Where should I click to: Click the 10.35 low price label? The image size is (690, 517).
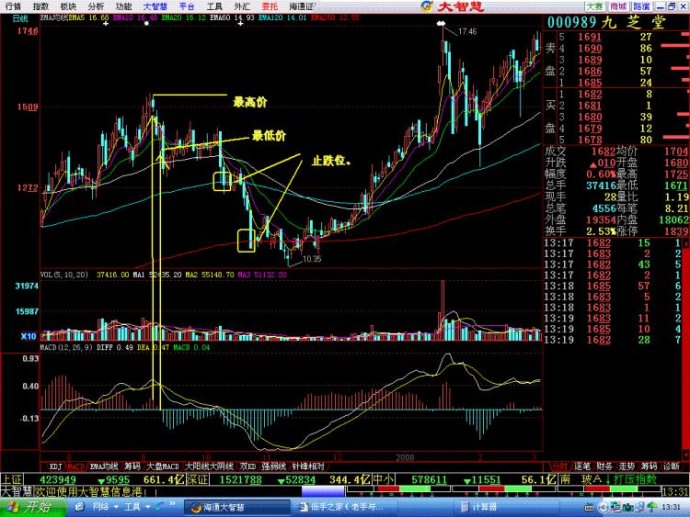tap(312, 259)
